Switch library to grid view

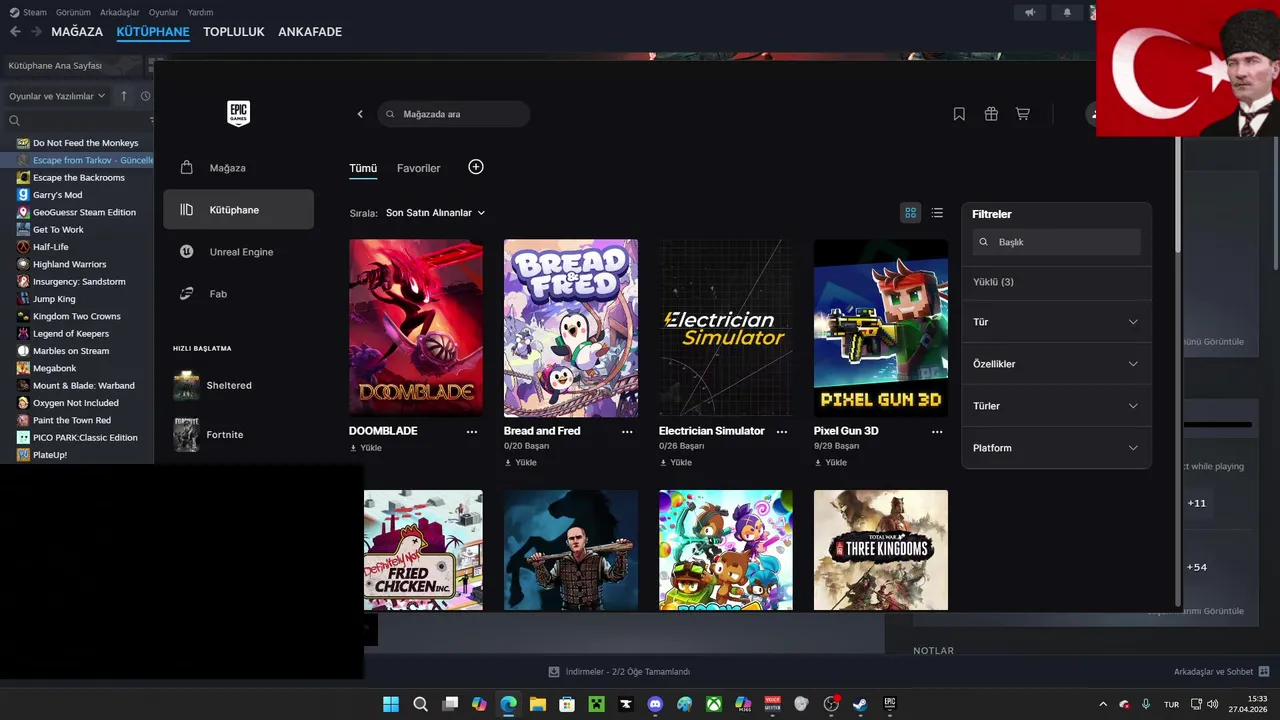(910, 213)
